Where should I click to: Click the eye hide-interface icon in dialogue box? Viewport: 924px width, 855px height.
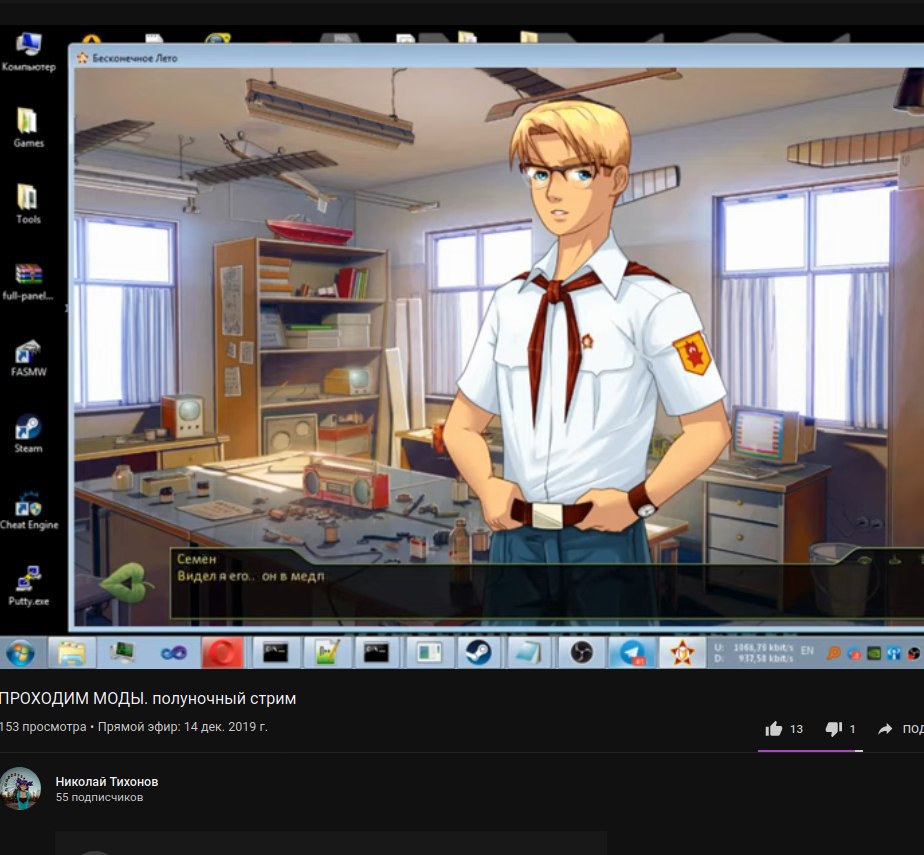coord(864,560)
